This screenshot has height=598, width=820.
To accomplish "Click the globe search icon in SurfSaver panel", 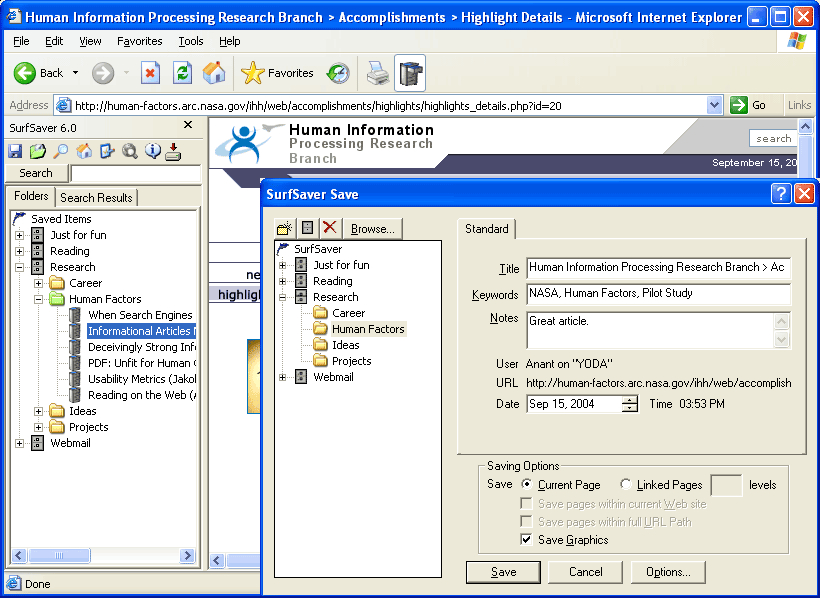I will pyautogui.click(x=130, y=152).
